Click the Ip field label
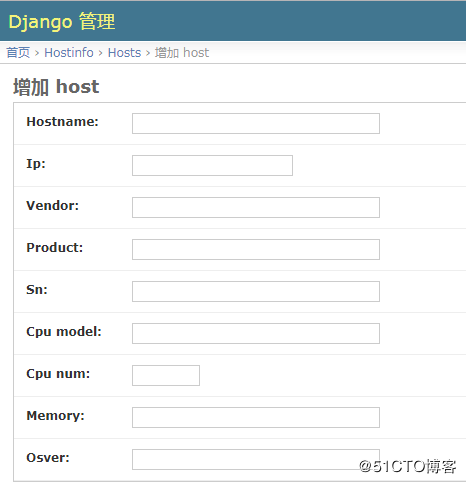 36,164
